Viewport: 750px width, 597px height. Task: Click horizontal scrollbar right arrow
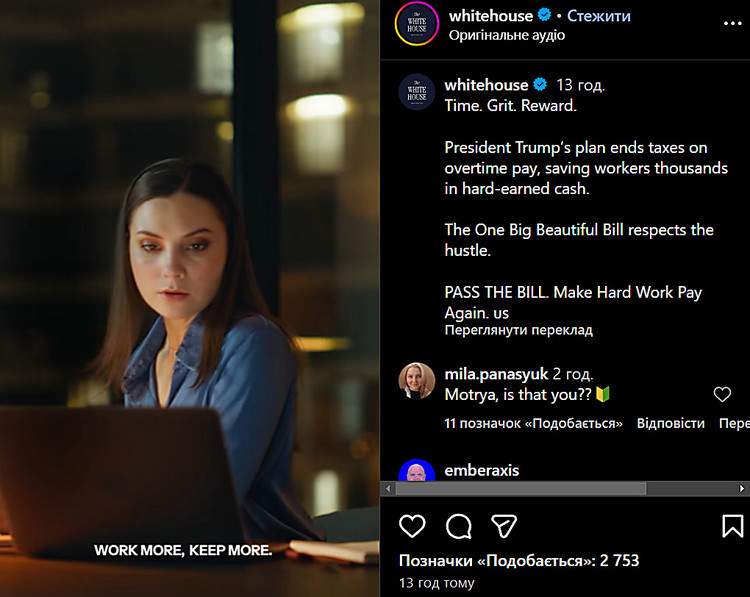(x=742, y=488)
